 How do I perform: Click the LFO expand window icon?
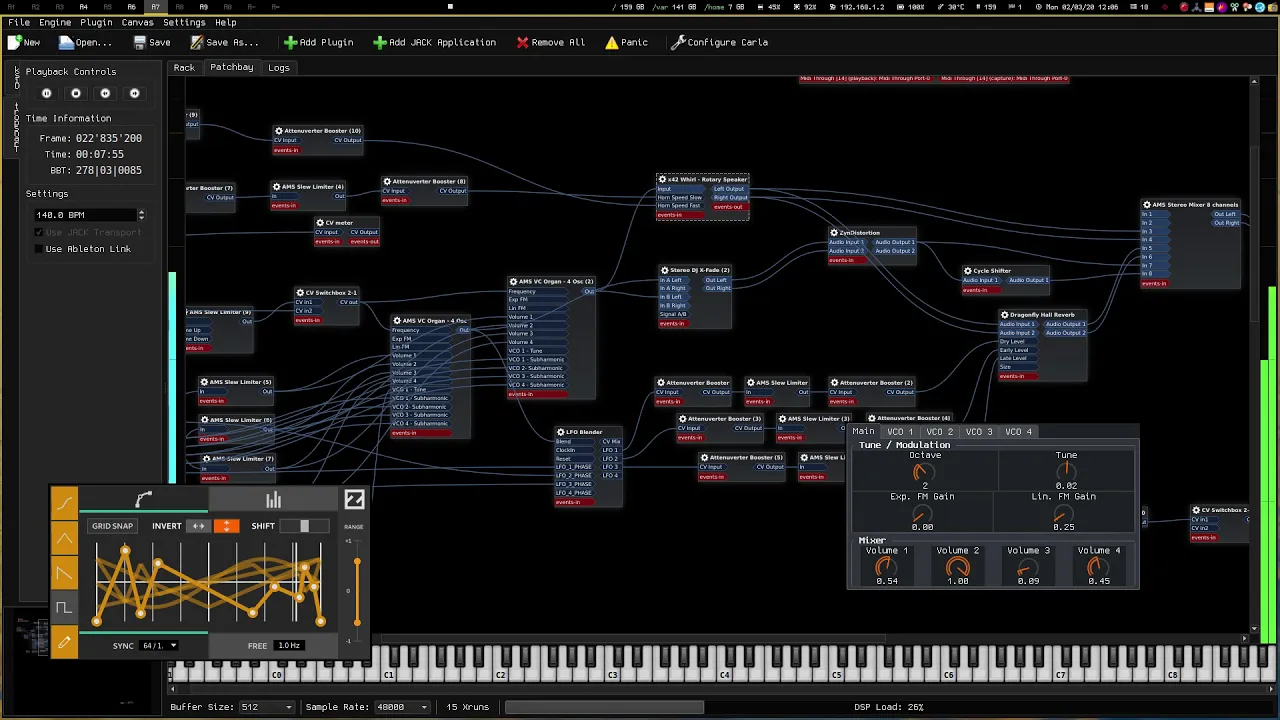point(354,500)
